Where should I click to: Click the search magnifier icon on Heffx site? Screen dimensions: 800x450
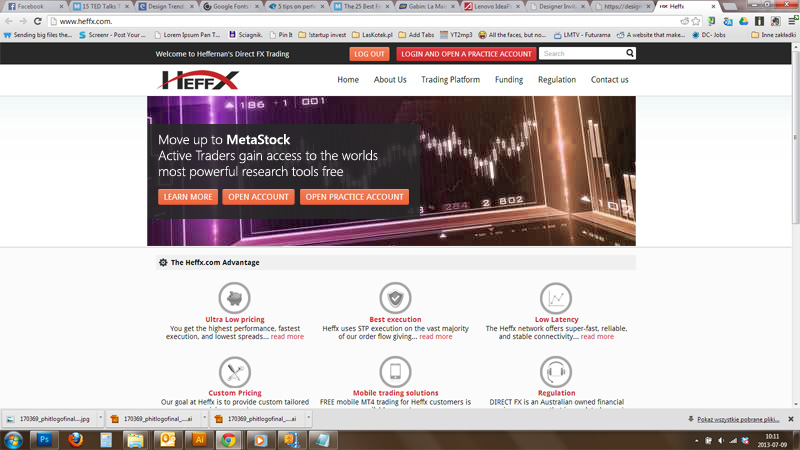point(630,53)
